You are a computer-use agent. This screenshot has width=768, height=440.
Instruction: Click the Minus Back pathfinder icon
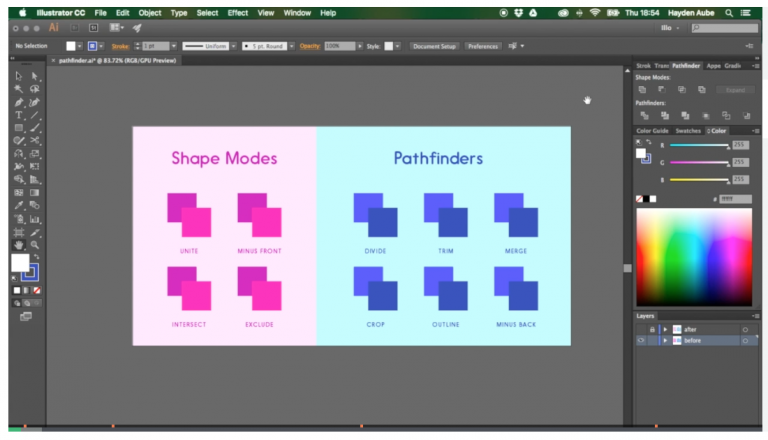(x=746, y=116)
